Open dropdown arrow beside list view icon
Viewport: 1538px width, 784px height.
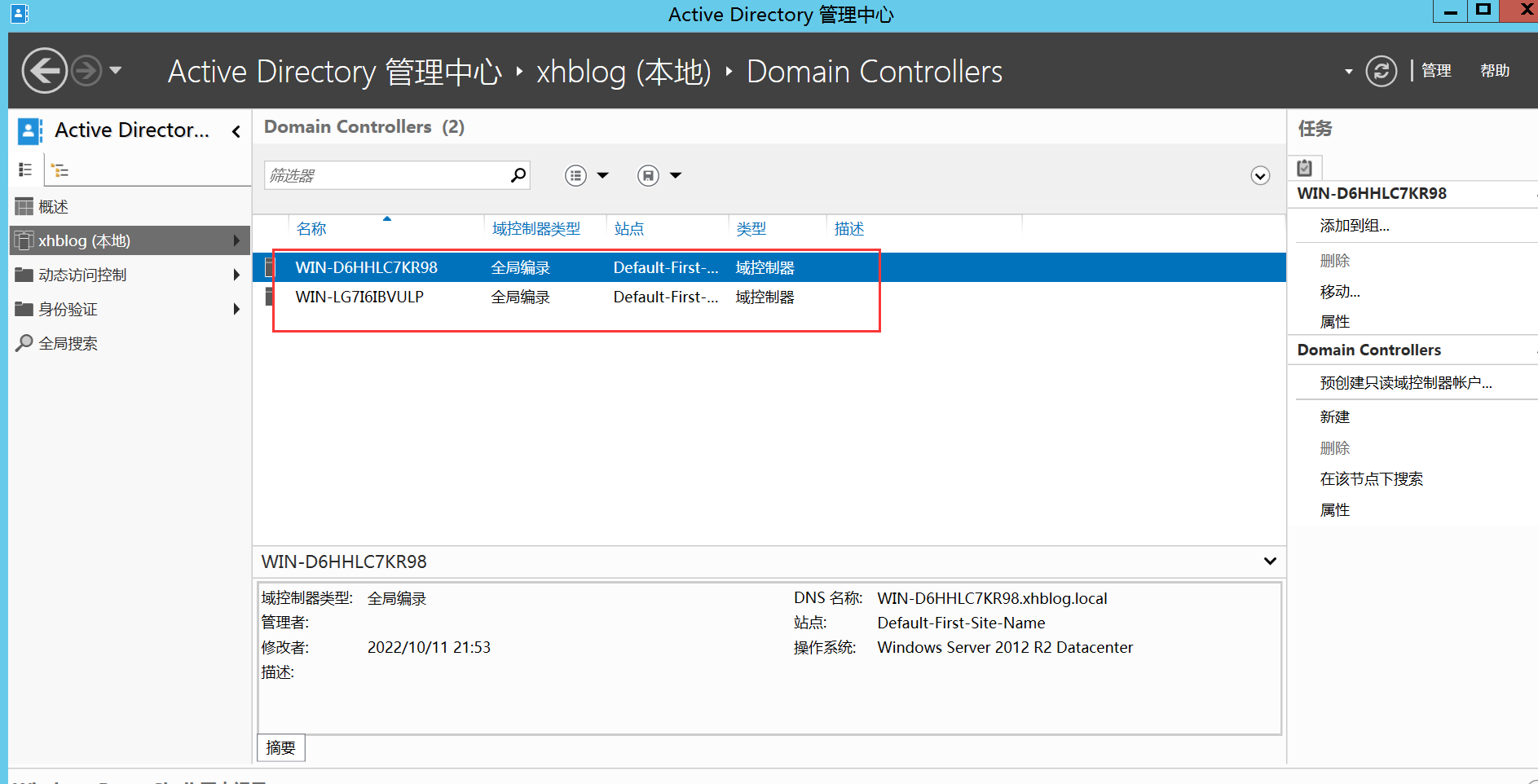[x=603, y=175]
